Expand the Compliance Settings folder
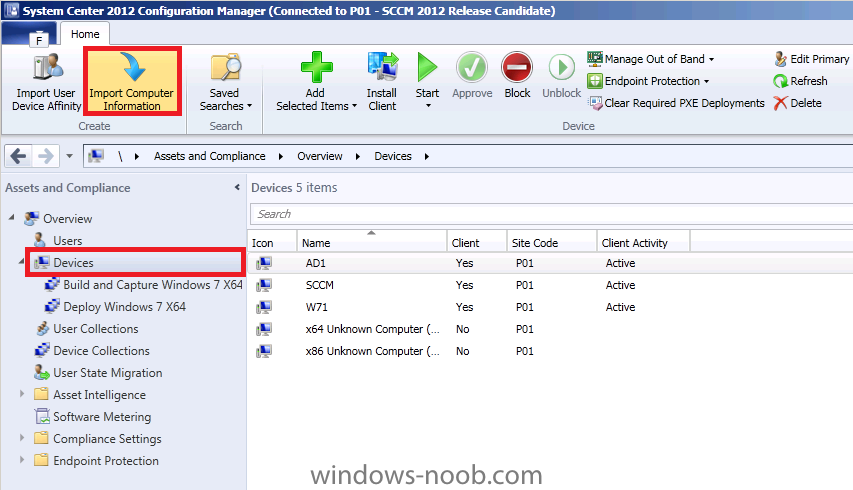 tap(22, 437)
